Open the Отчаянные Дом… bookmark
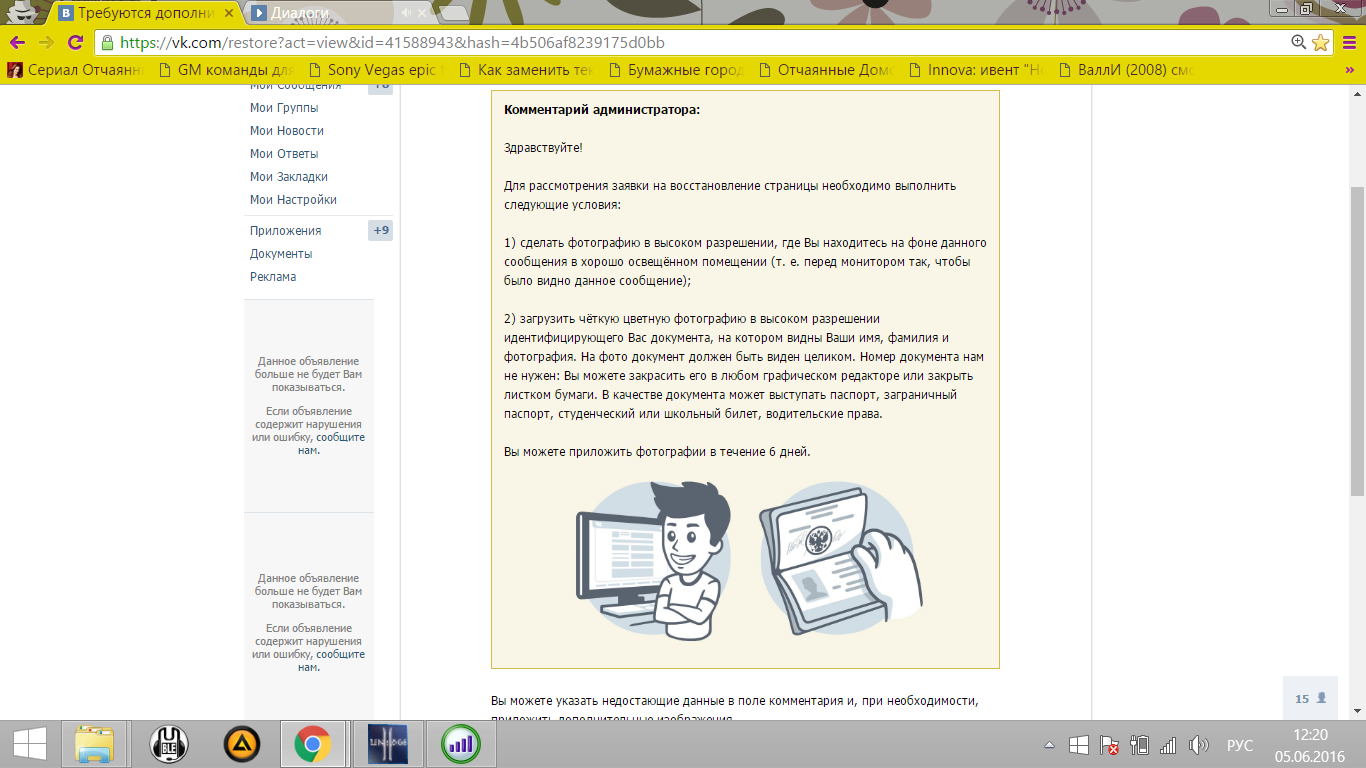Image resolution: width=1366 pixels, height=768 pixels. click(827, 70)
